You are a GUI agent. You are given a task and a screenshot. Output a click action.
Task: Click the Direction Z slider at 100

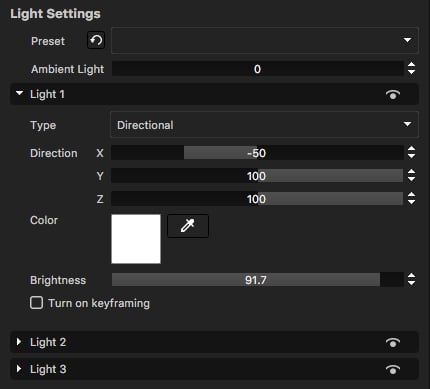pos(257,199)
